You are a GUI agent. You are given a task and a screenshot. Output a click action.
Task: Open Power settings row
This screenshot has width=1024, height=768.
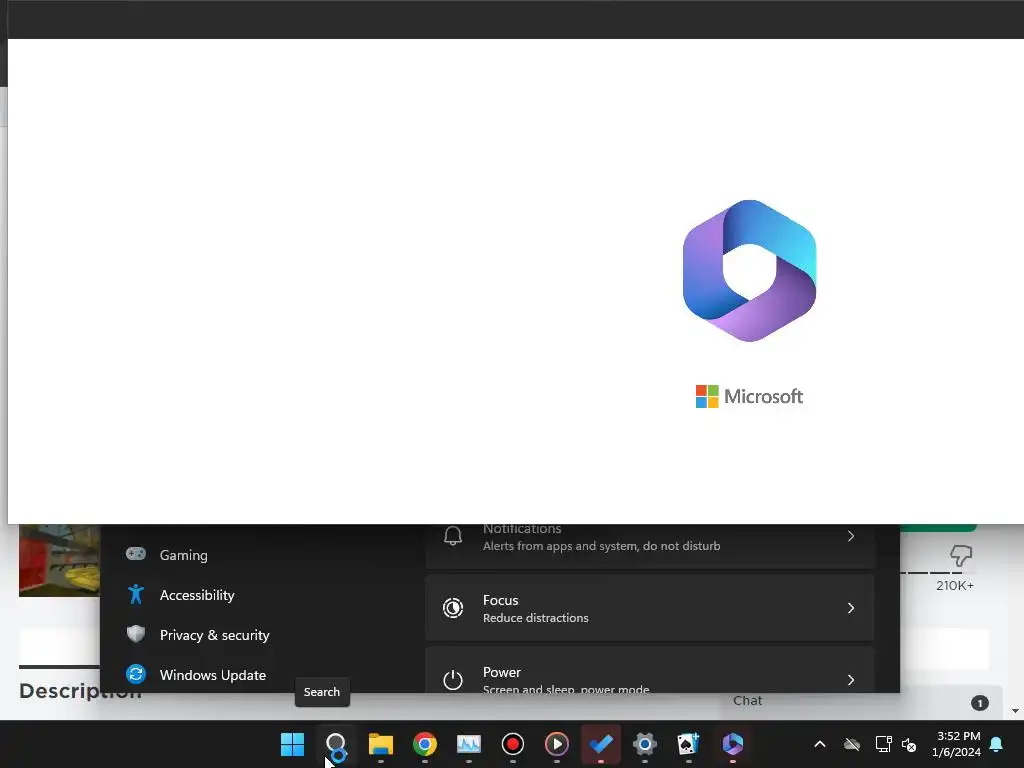(650, 670)
